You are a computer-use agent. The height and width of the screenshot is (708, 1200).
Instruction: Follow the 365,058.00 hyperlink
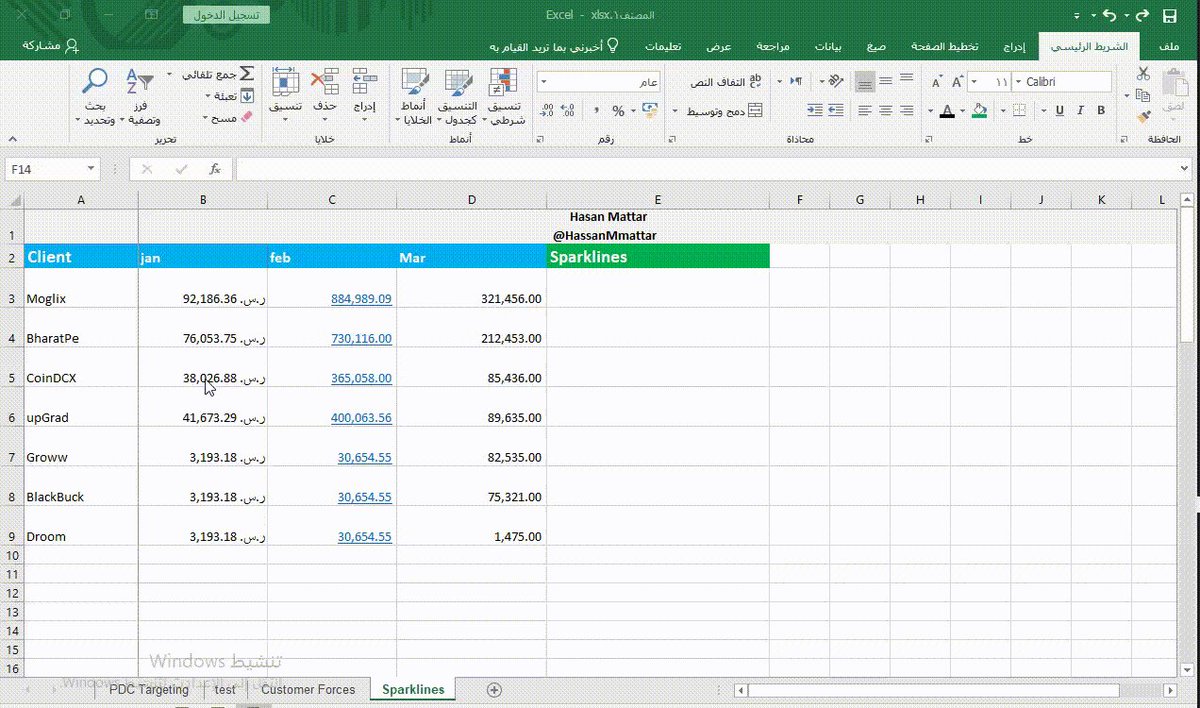(x=361, y=378)
